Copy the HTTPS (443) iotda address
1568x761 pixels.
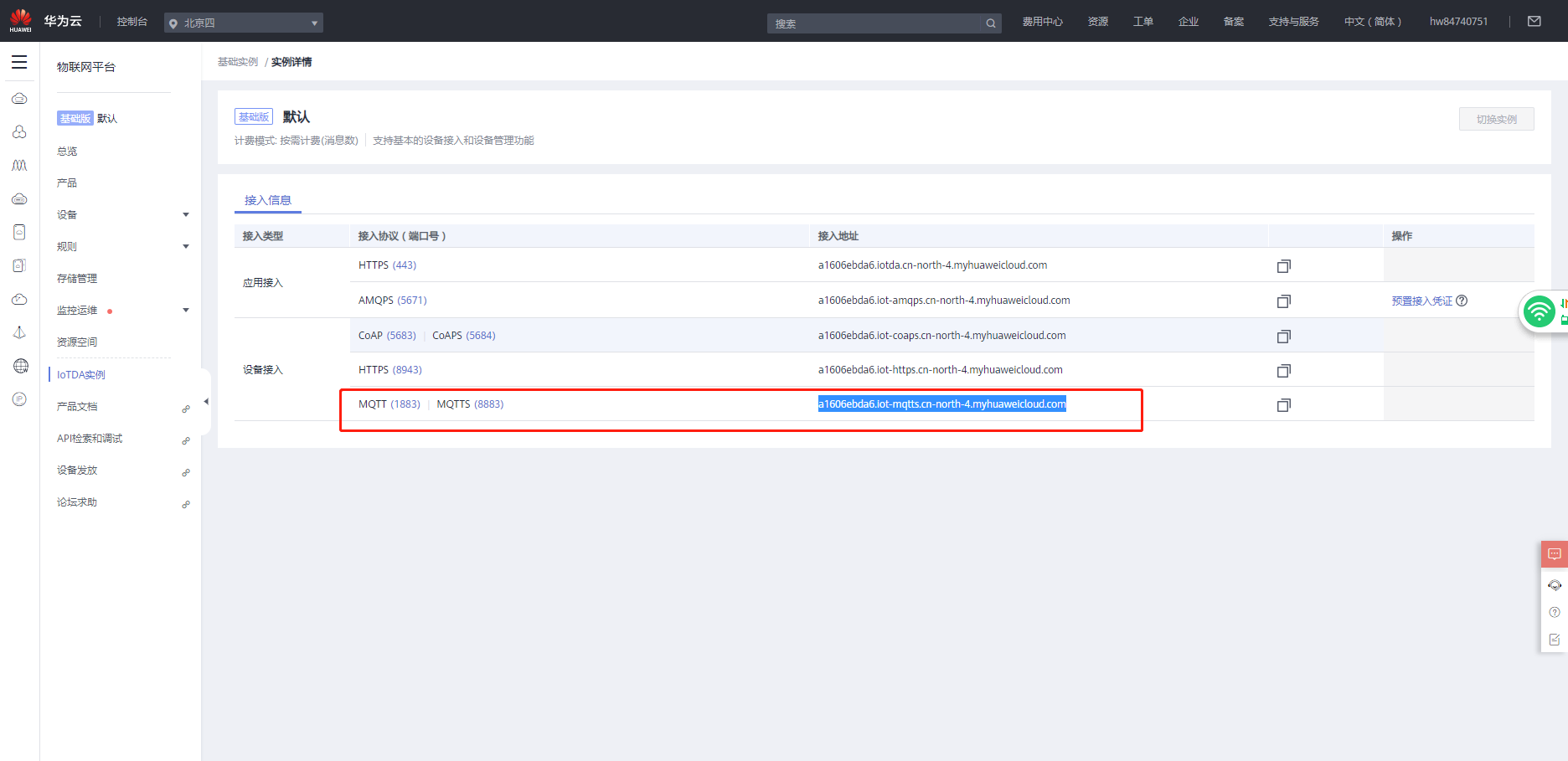(1283, 266)
